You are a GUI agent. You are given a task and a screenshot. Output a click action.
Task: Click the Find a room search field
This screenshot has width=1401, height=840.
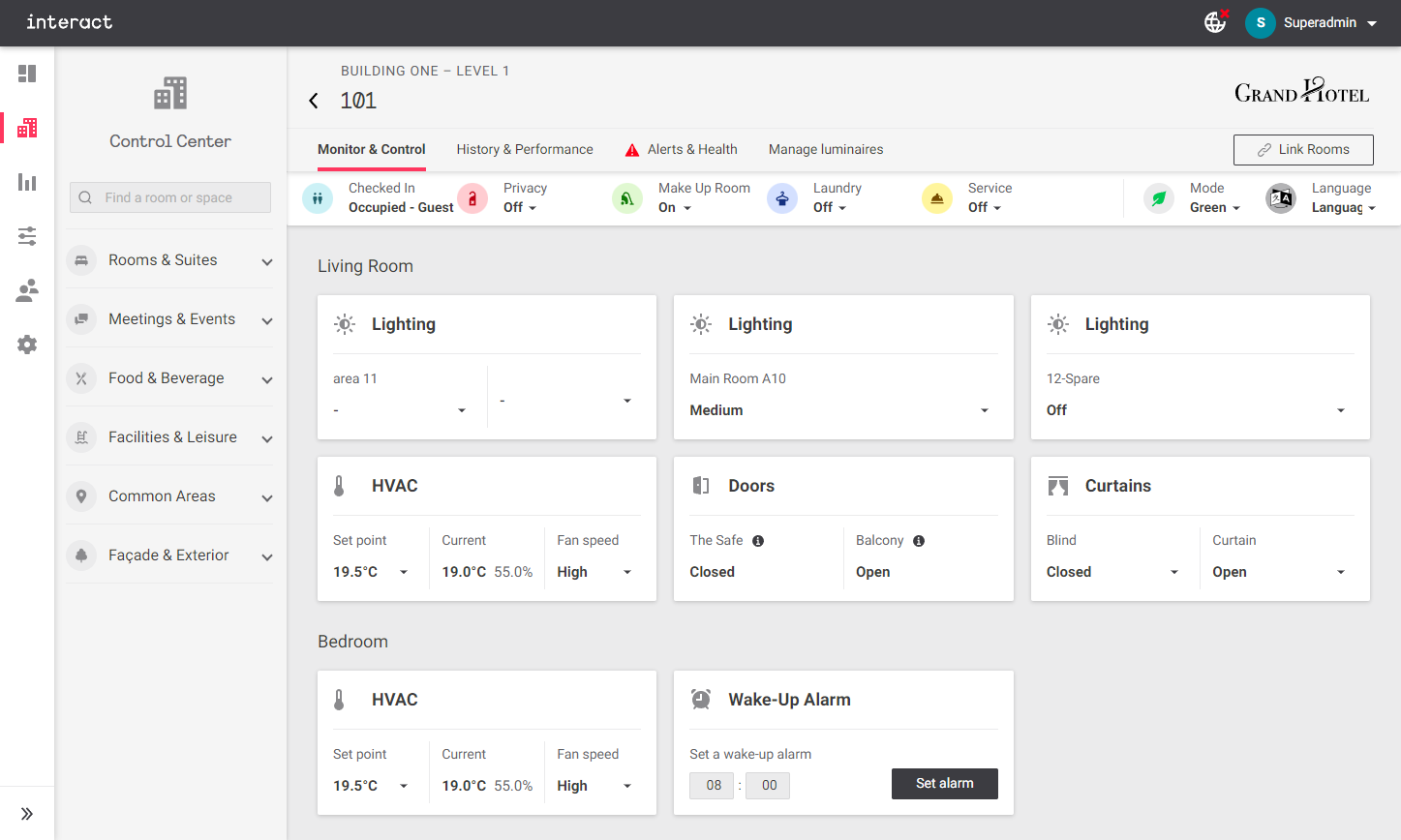170,197
